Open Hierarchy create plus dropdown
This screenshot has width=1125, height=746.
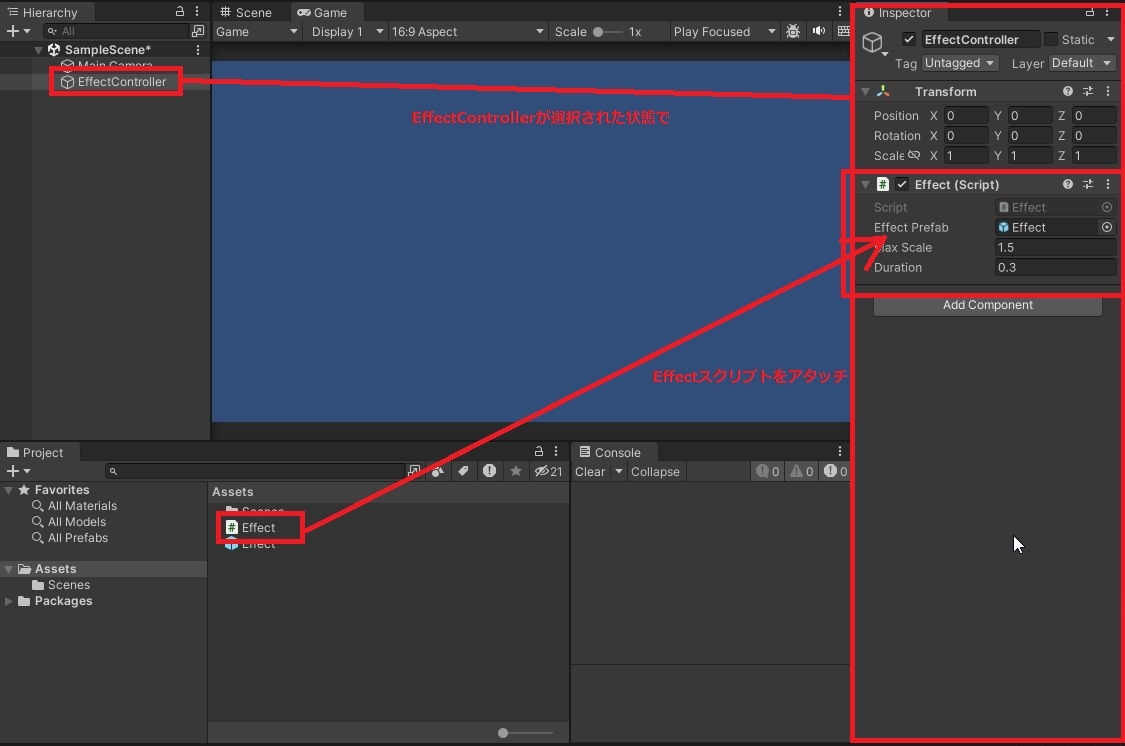18,31
